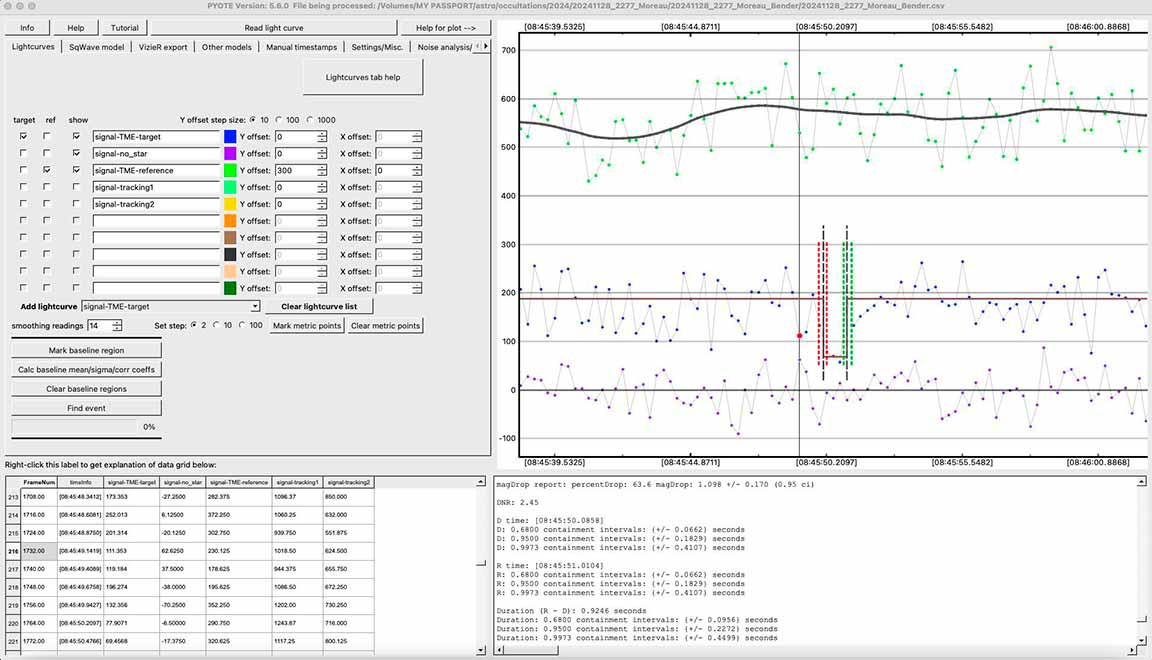This screenshot has height=660, width=1152.
Task: Click Info button
Action: pyautogui.click(x=27, y=28)
